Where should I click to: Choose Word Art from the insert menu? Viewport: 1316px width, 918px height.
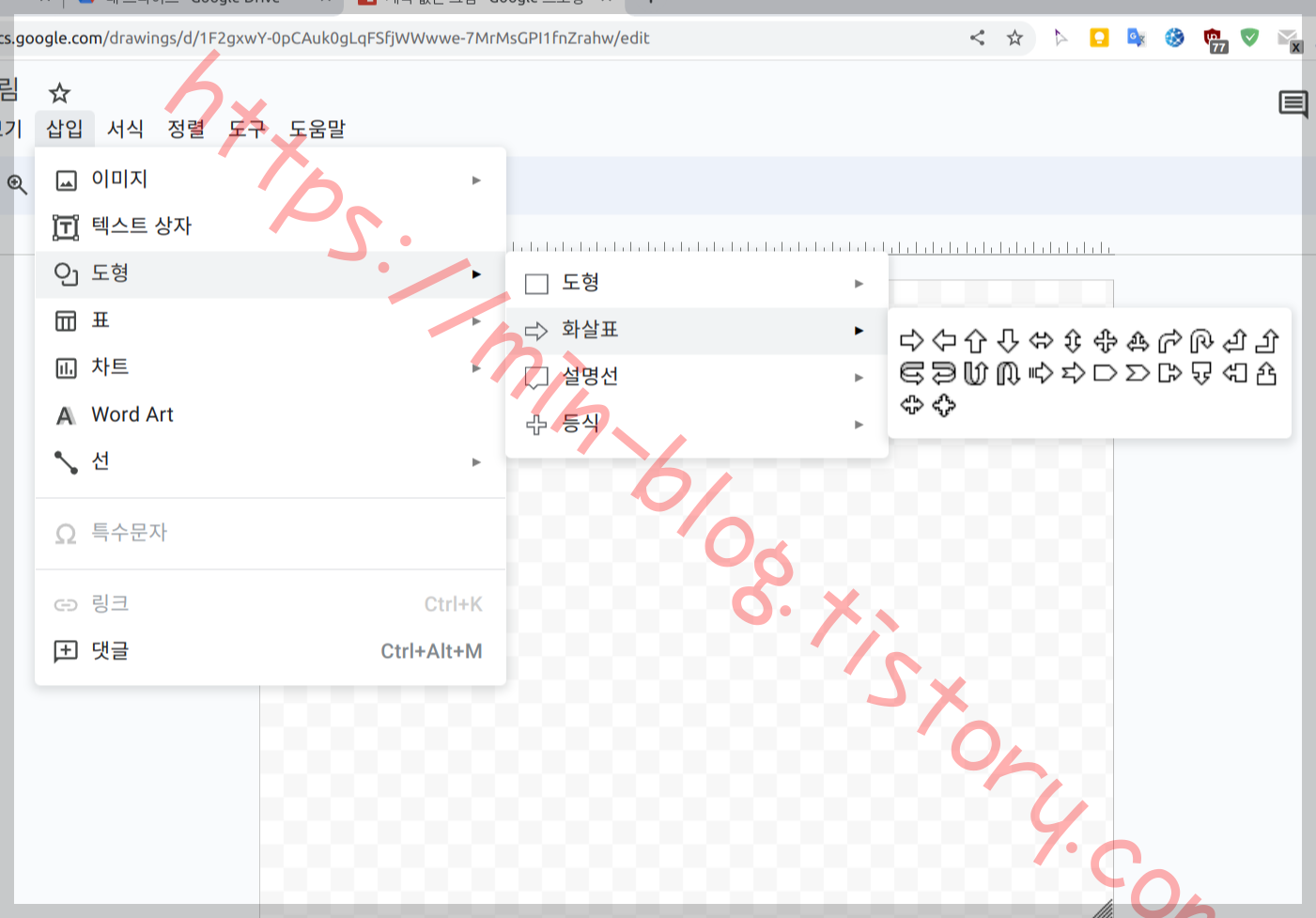click(271, 414)
